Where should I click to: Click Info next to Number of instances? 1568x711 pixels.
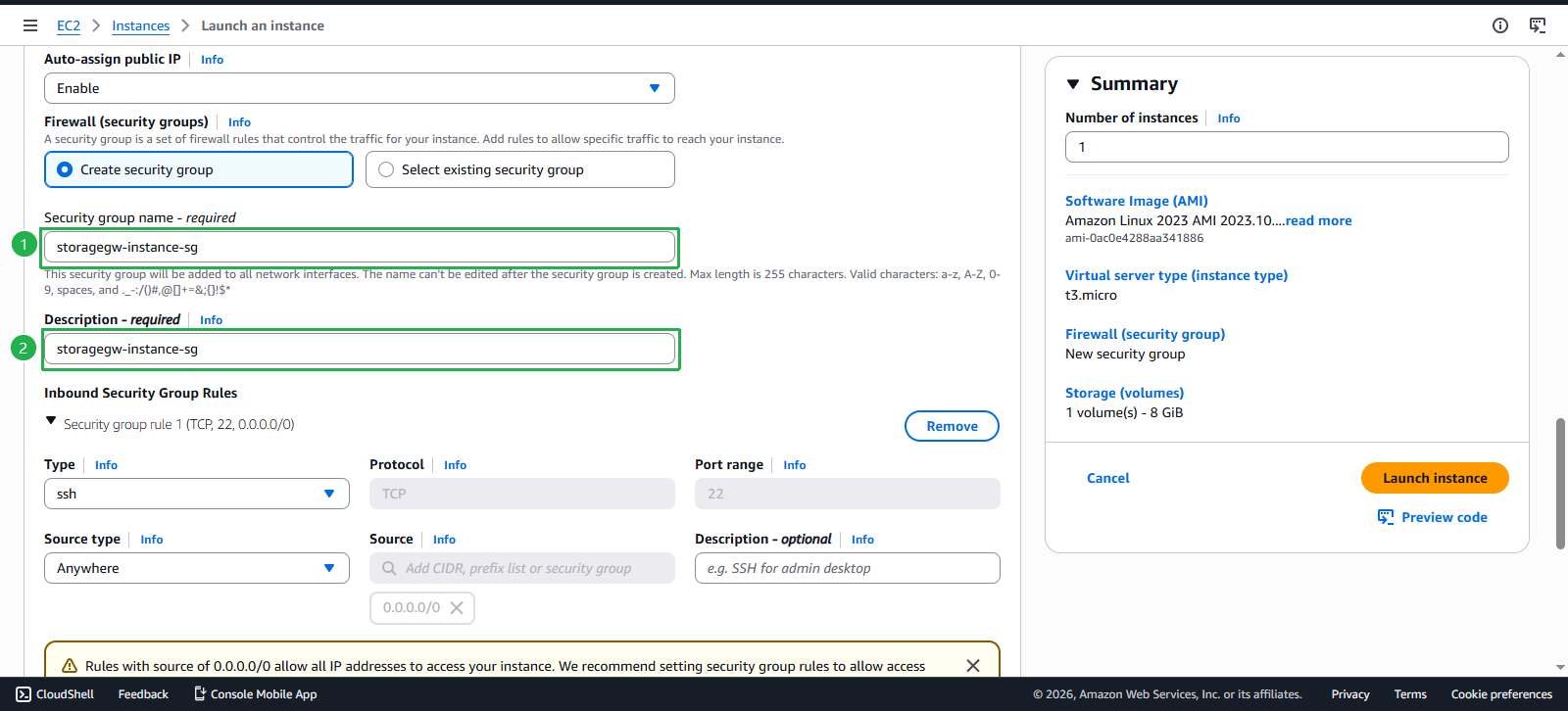(1229, 118)
